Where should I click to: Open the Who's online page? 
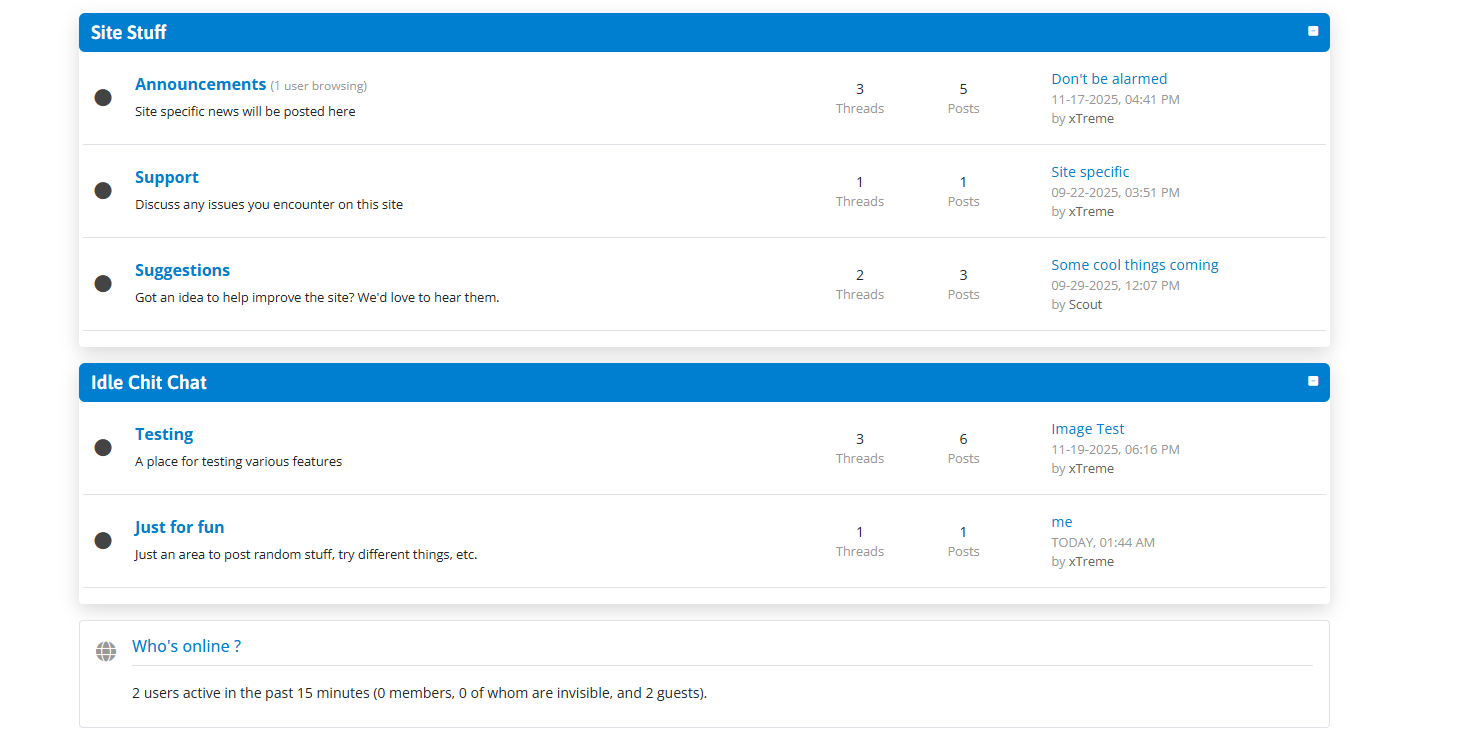coord(186,646)
